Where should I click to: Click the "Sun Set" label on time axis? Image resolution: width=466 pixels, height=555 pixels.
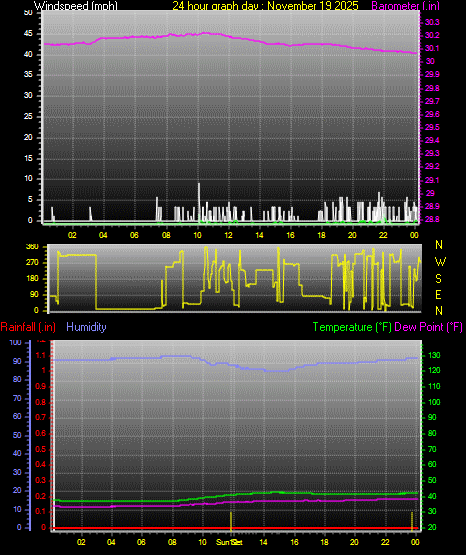point(229,542)
